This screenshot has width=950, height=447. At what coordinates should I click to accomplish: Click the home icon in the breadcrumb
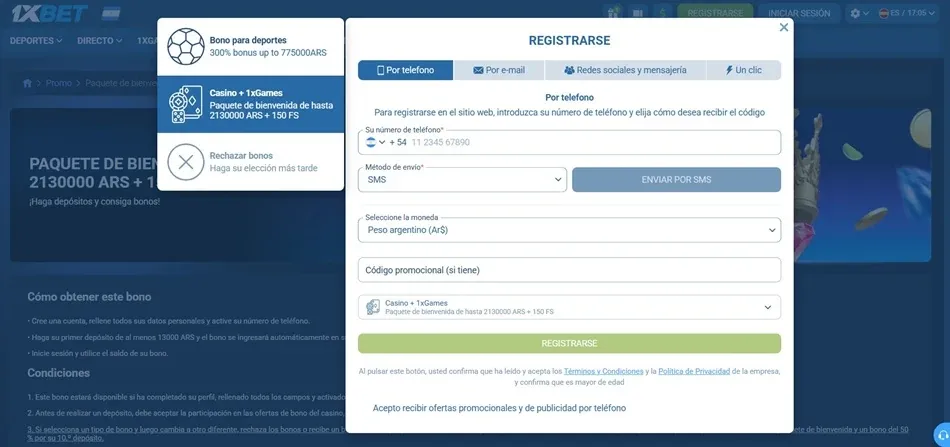tap(27, 83)
